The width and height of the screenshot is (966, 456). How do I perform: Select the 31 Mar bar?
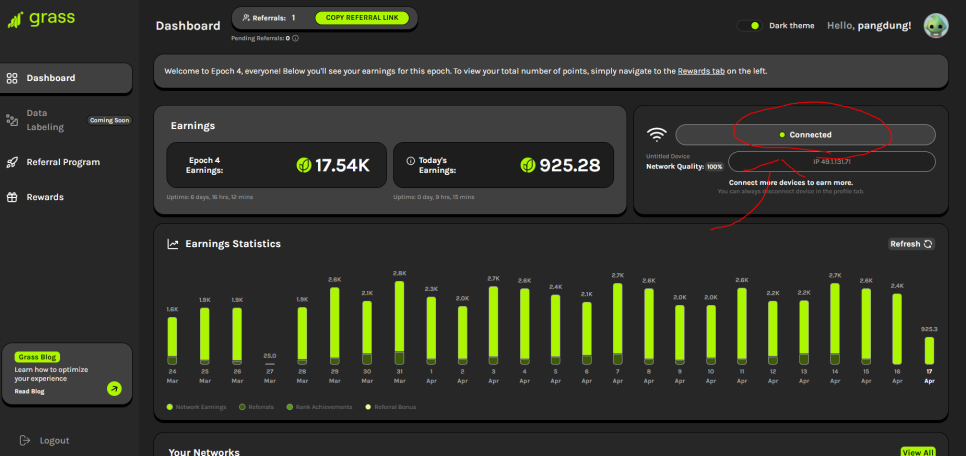(399, 323)
